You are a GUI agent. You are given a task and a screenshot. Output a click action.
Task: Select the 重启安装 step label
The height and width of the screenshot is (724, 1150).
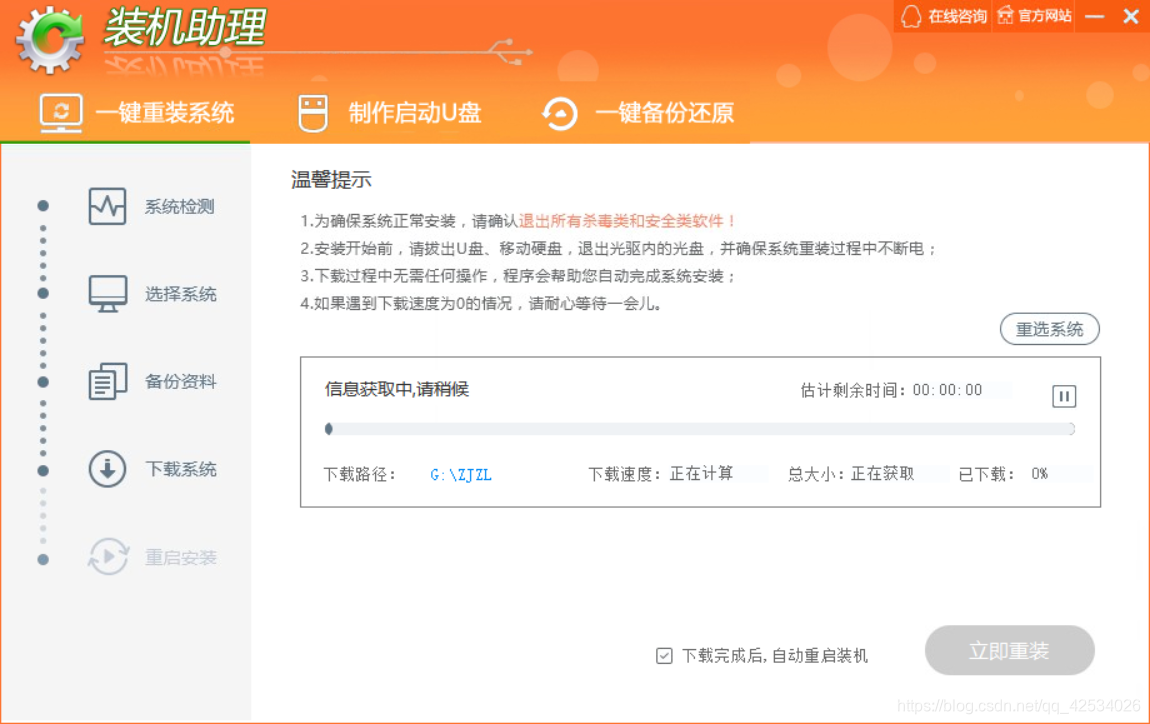180,557
